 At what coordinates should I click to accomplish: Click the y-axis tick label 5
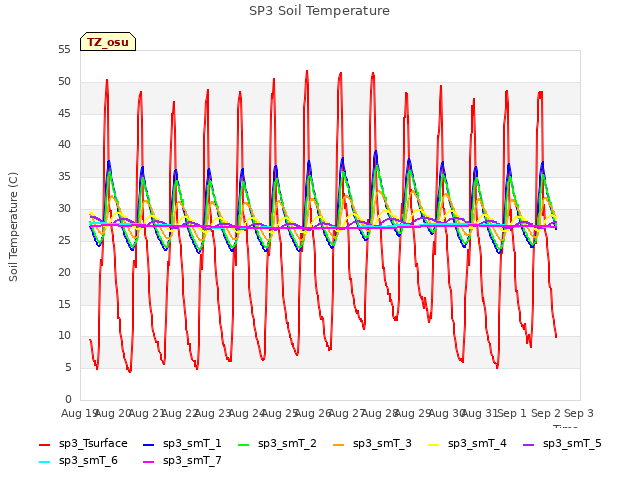68,368
